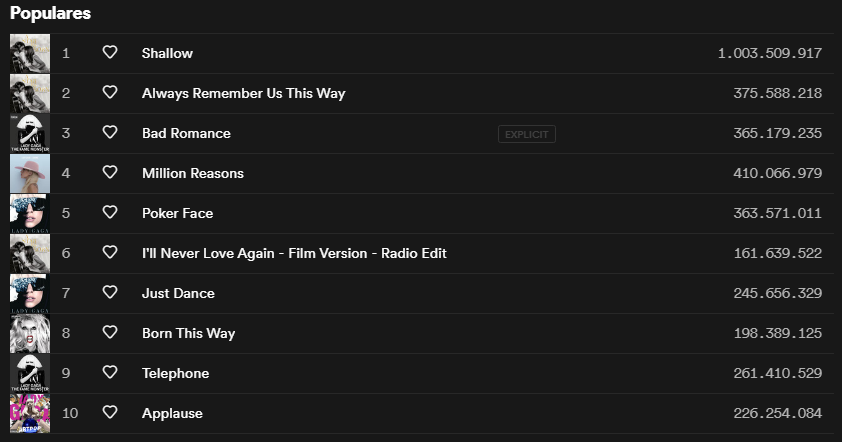Play the Poker Face track title

pos(178,213)
